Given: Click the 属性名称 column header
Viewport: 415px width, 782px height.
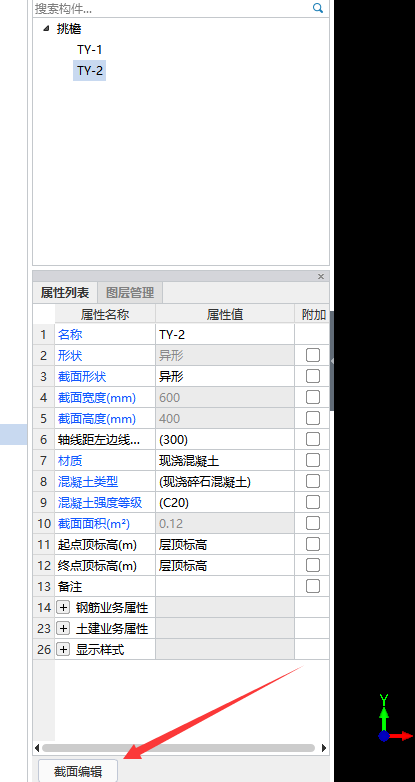Looking at the screenshot, I should [105, 314].
